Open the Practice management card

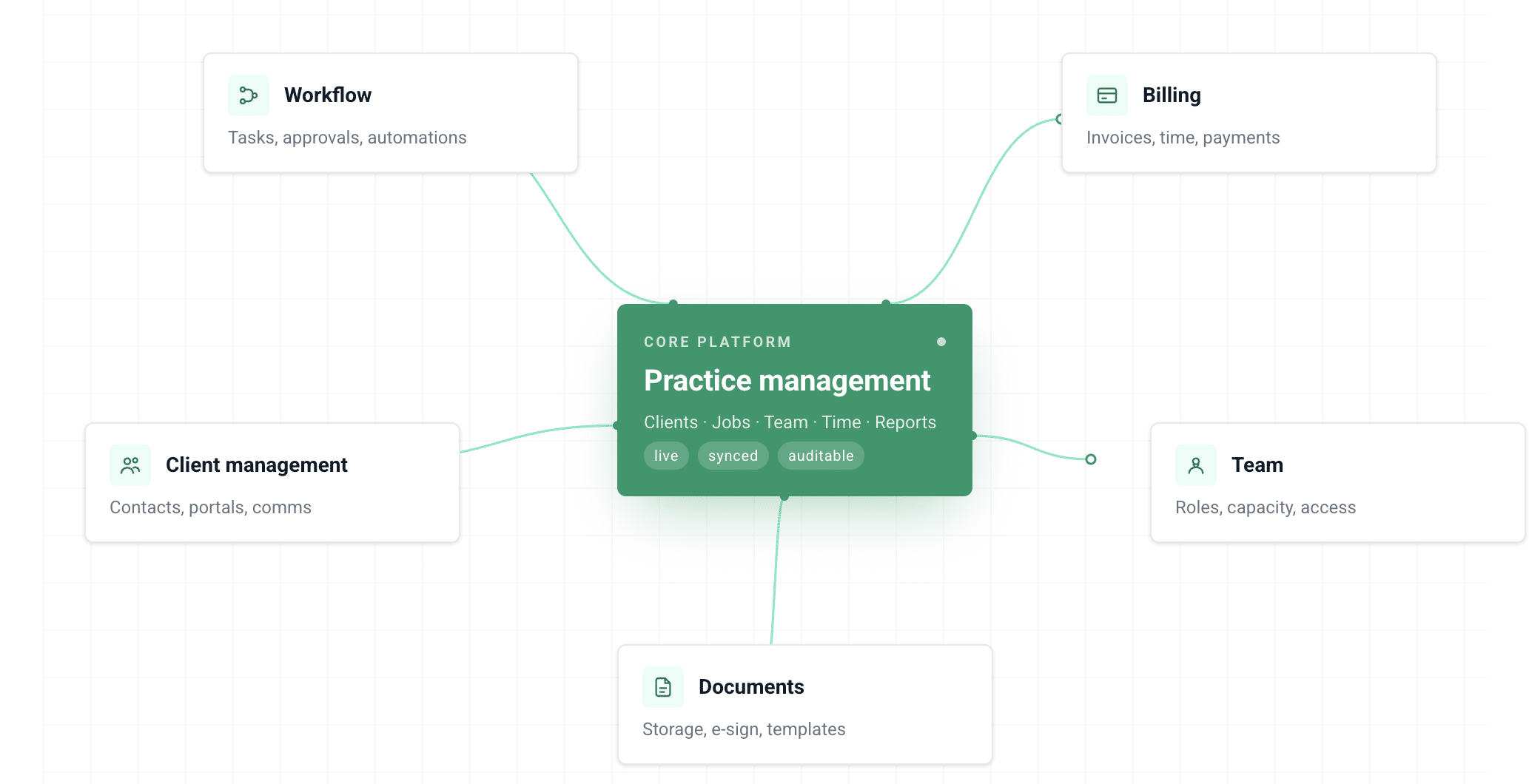click(x=787, y=380)
